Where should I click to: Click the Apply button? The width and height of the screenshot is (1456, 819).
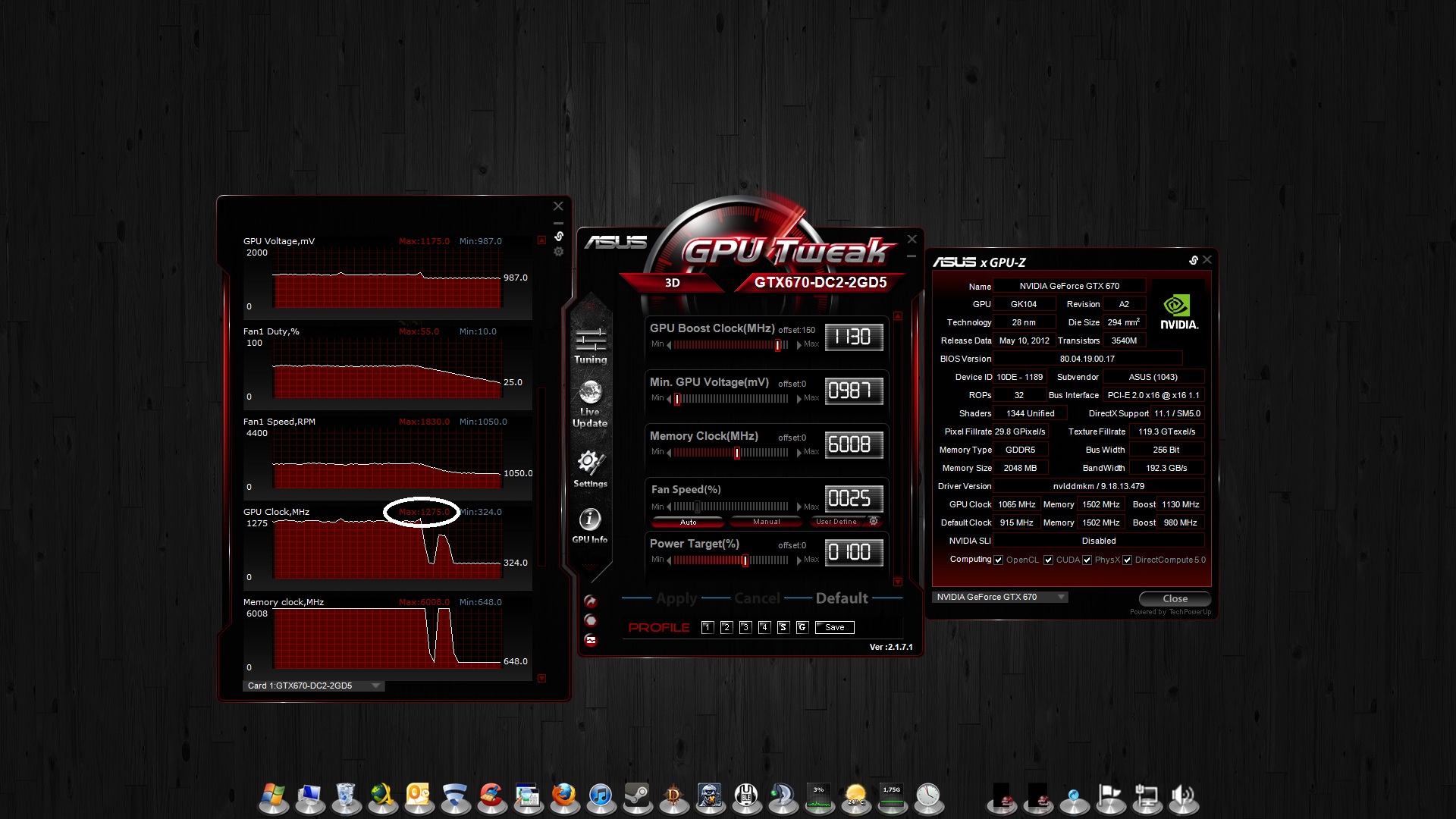[x=676, y=598]
